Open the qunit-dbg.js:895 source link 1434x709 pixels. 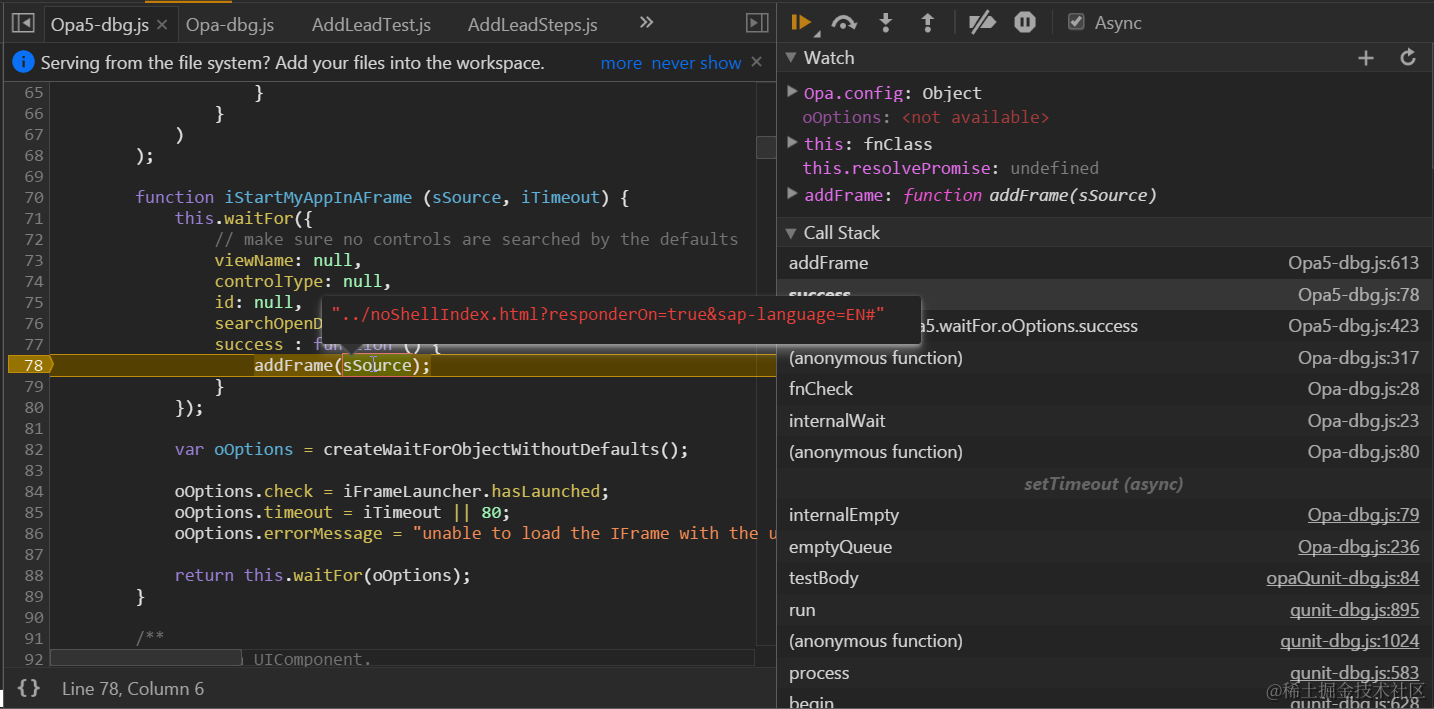click(x=1354, y=610)
